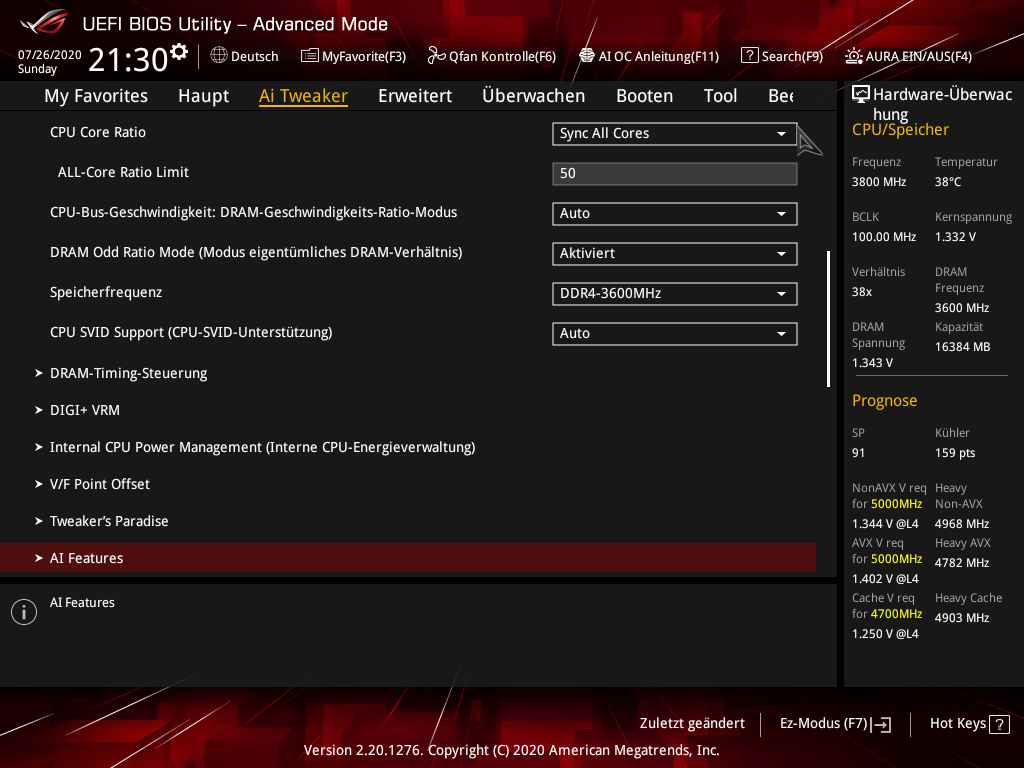1024x768 pixels.
Task: Click the Search question mark icon
Action: [749, 56]
